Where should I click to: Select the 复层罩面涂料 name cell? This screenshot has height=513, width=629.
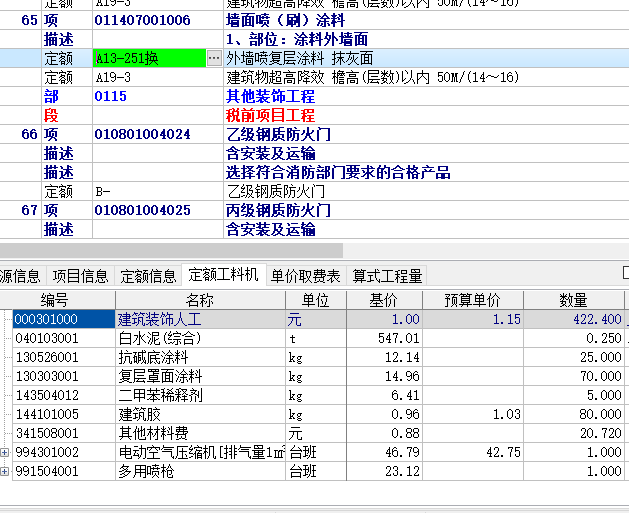201,376
